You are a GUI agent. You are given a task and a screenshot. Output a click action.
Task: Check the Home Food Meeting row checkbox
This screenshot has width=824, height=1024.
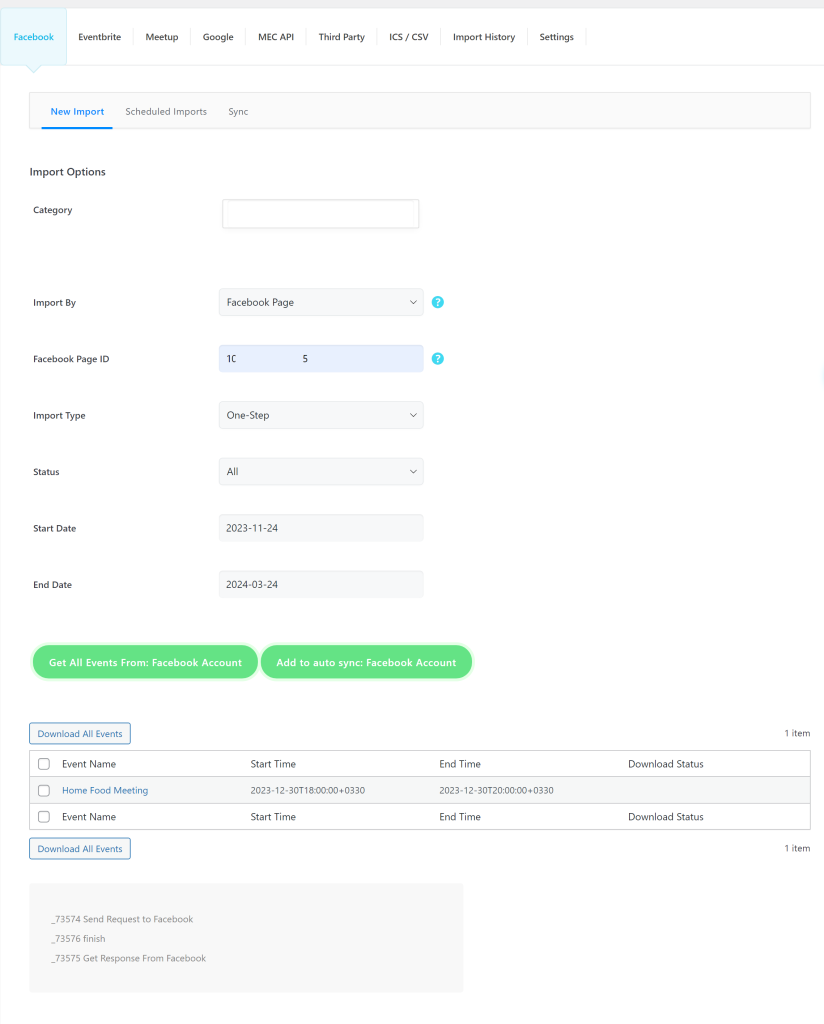click(x=43, y=790)
